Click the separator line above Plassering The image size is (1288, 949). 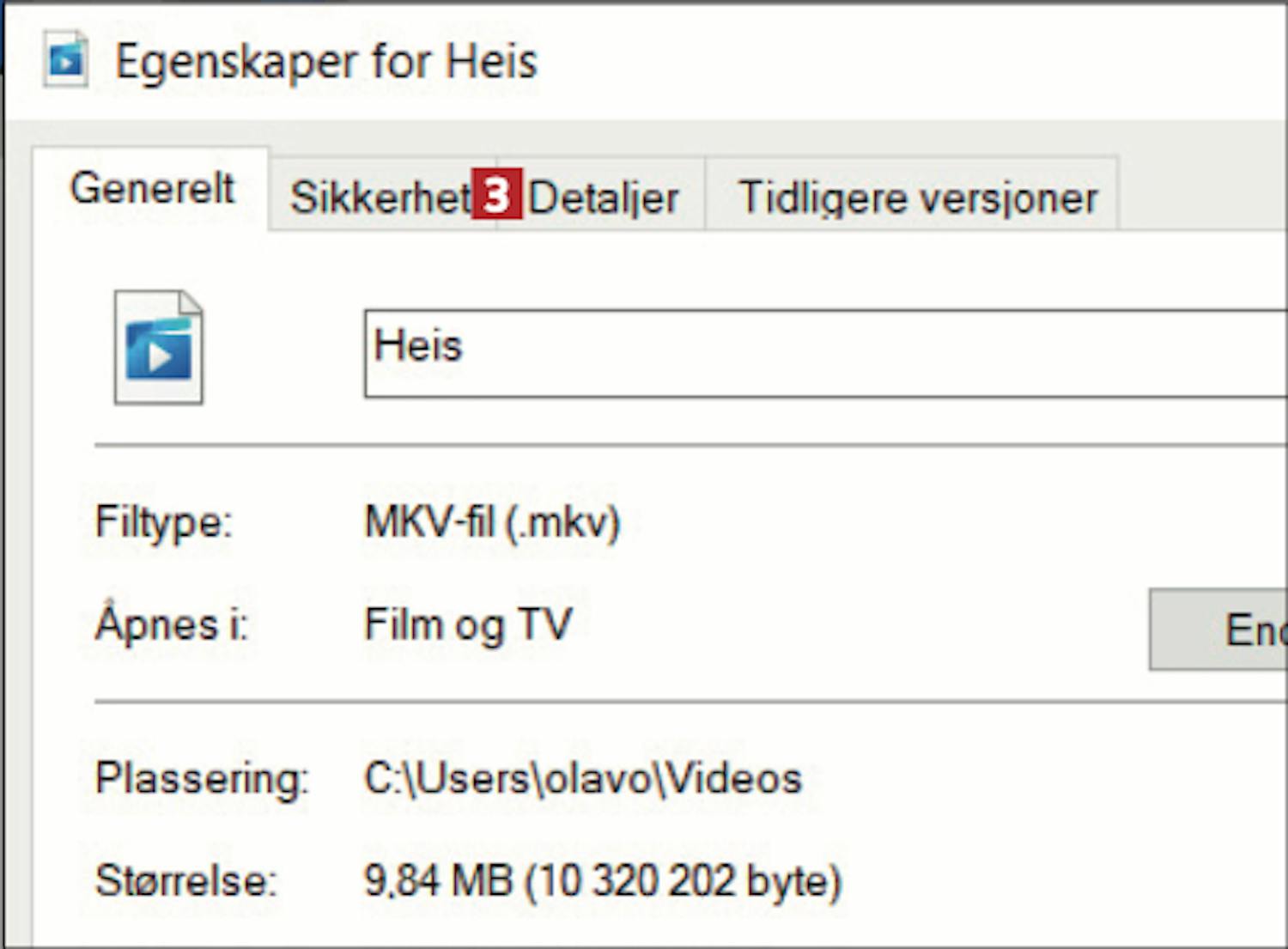click(687, 702)
